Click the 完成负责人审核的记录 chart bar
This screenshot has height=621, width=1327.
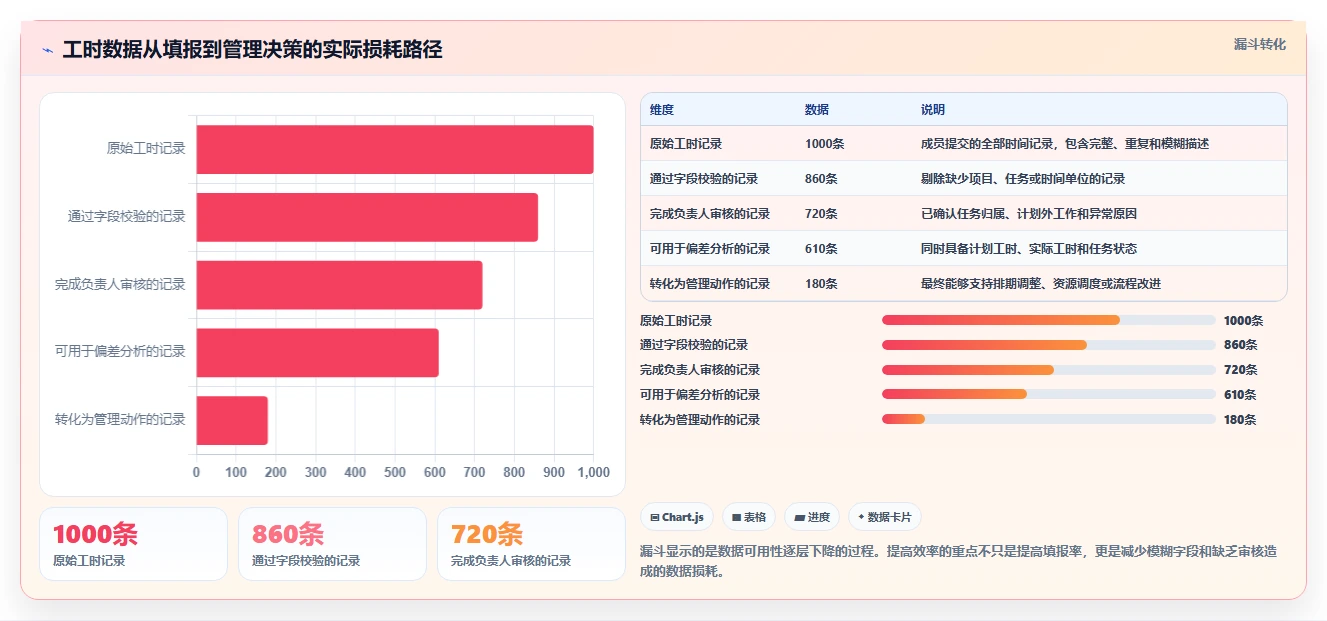click(x=339, y=285)
